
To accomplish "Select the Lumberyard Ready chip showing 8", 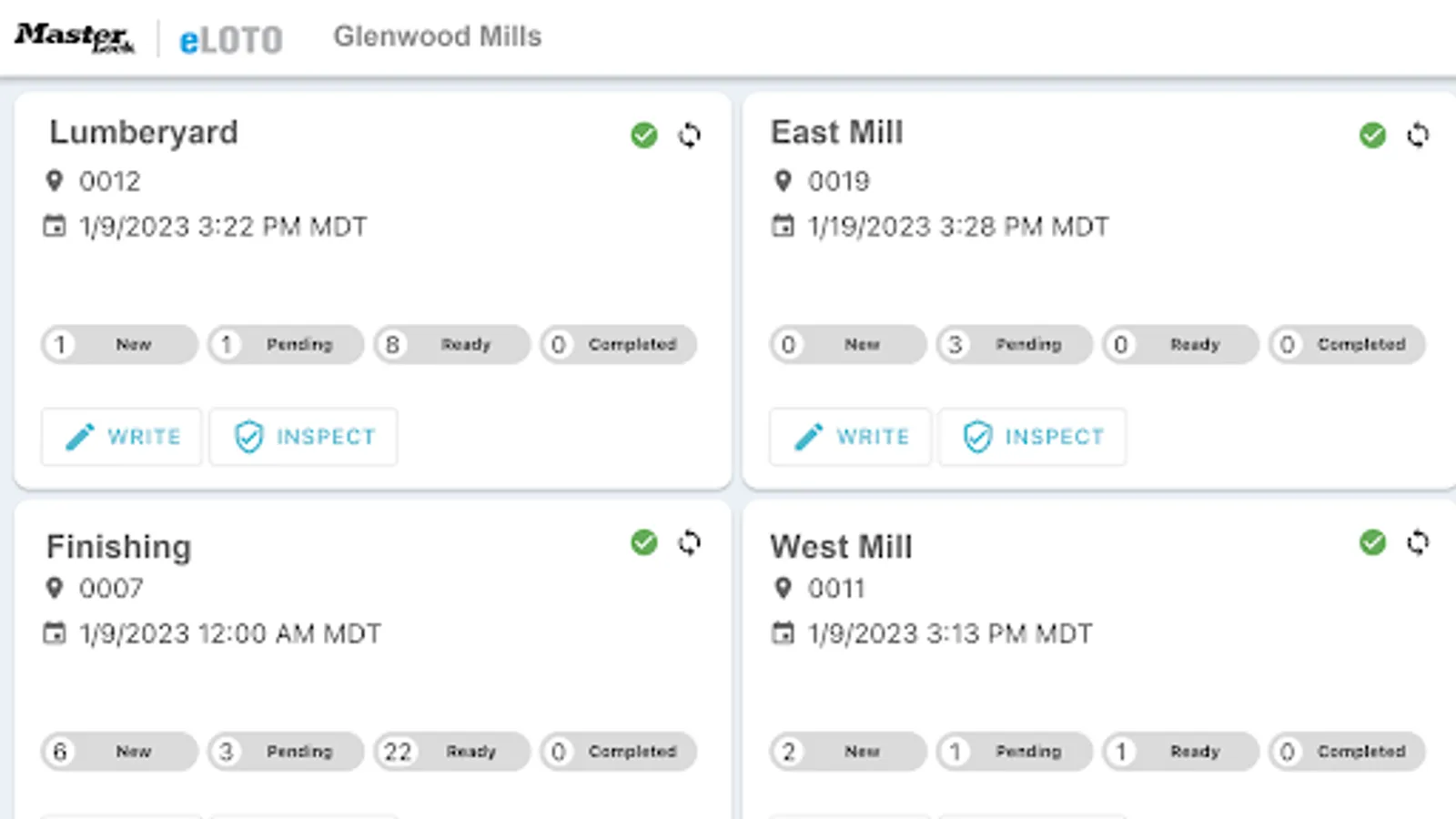I will pyautogui.click(x=451, y=345).
